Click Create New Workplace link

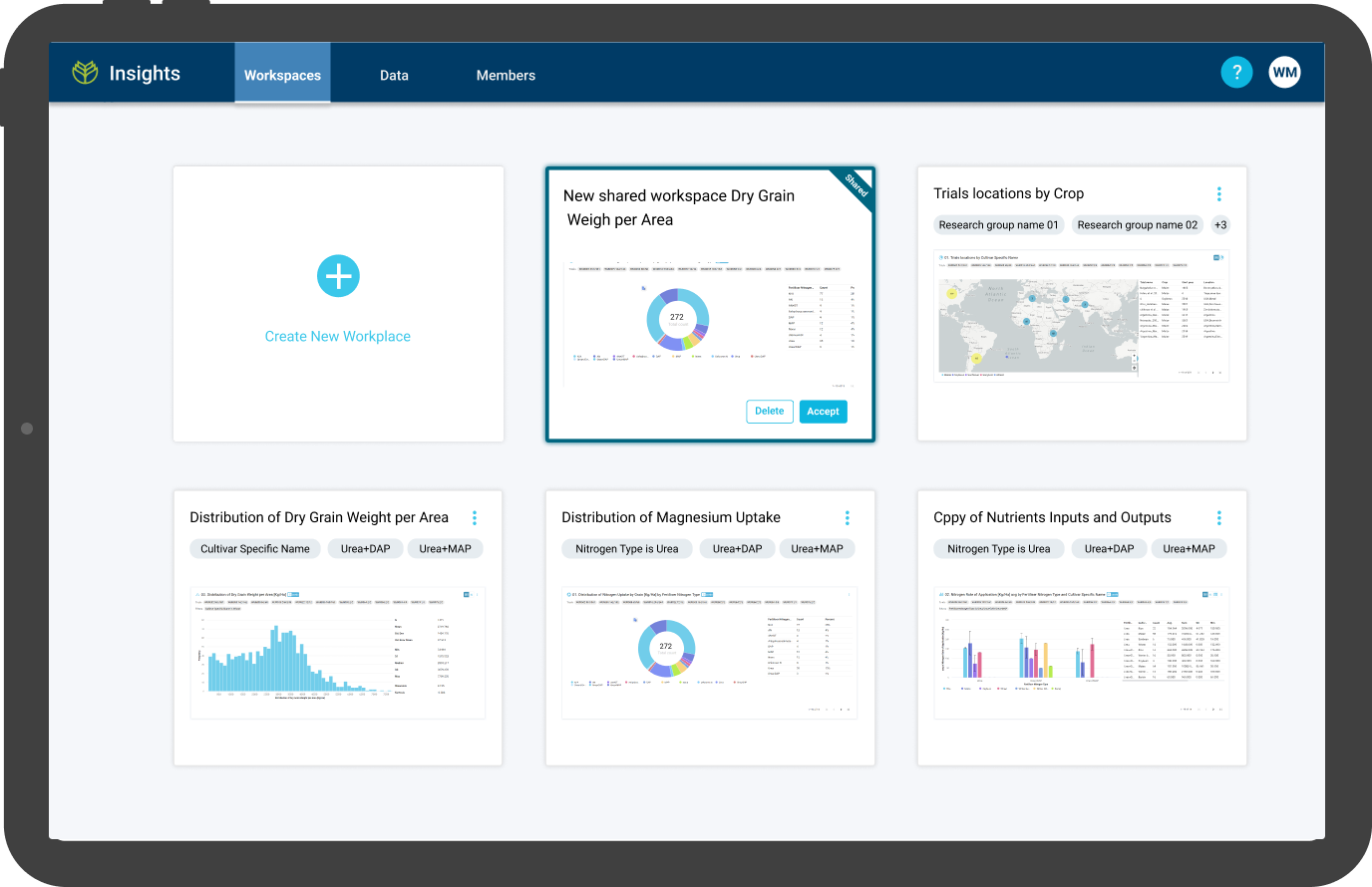[x=338, y=337]
